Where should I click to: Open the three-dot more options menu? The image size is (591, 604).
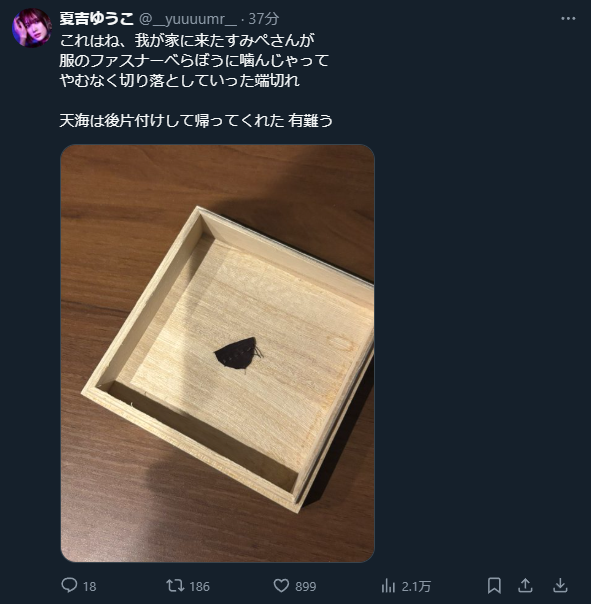pyautogui.click(x=568, y=18)
